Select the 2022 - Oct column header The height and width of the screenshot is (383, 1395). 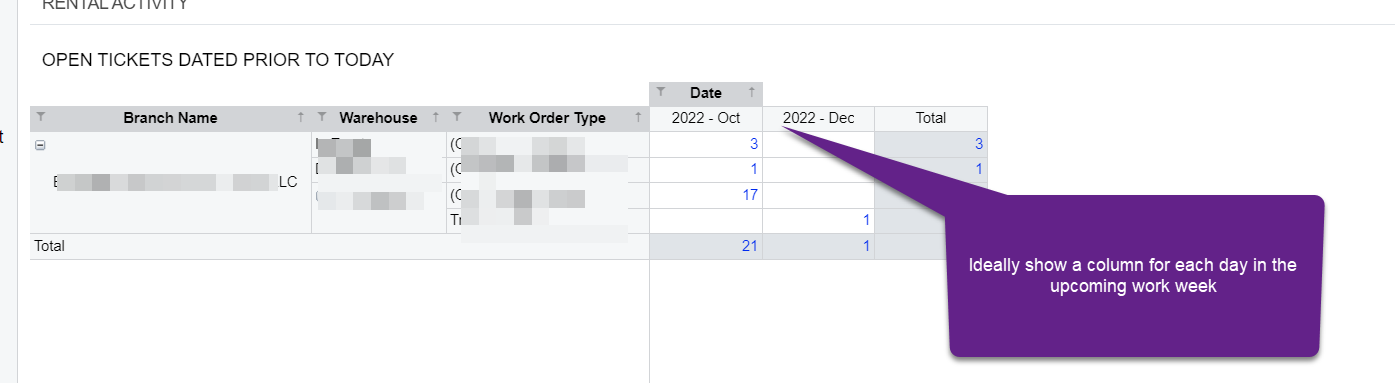click(x=706, y=118)
